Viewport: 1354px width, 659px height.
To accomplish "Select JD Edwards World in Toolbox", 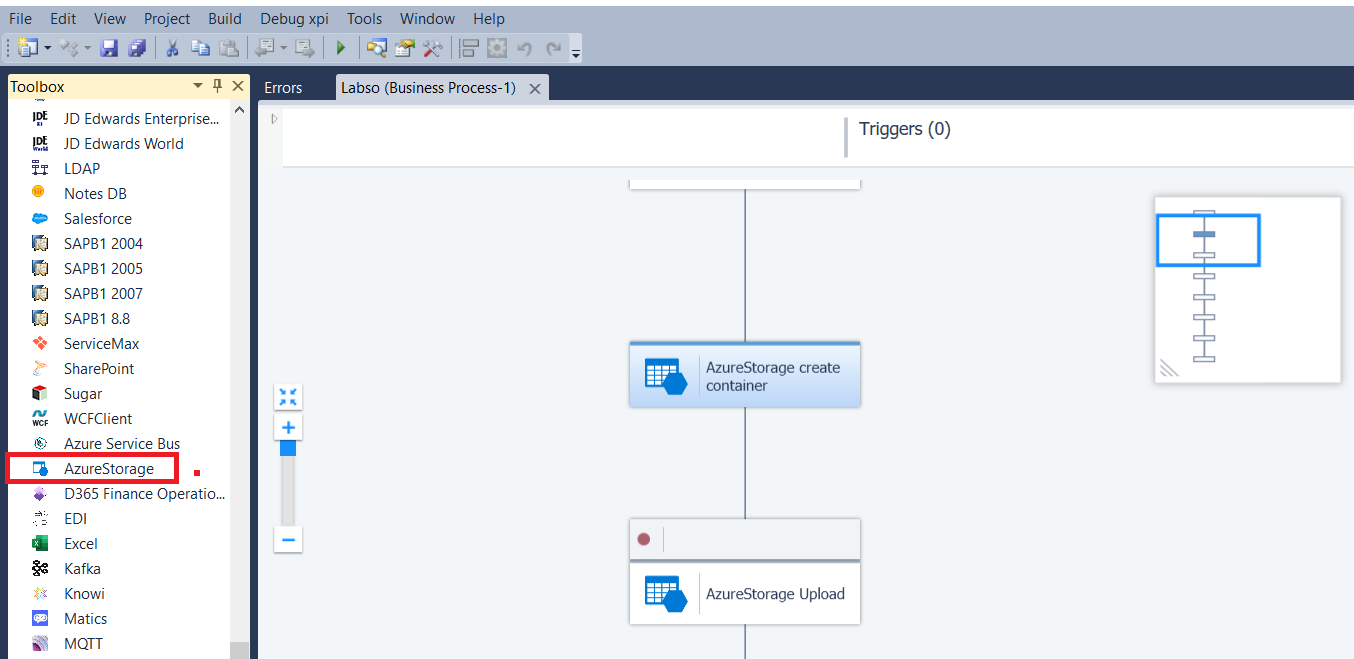I will point(125,143).
